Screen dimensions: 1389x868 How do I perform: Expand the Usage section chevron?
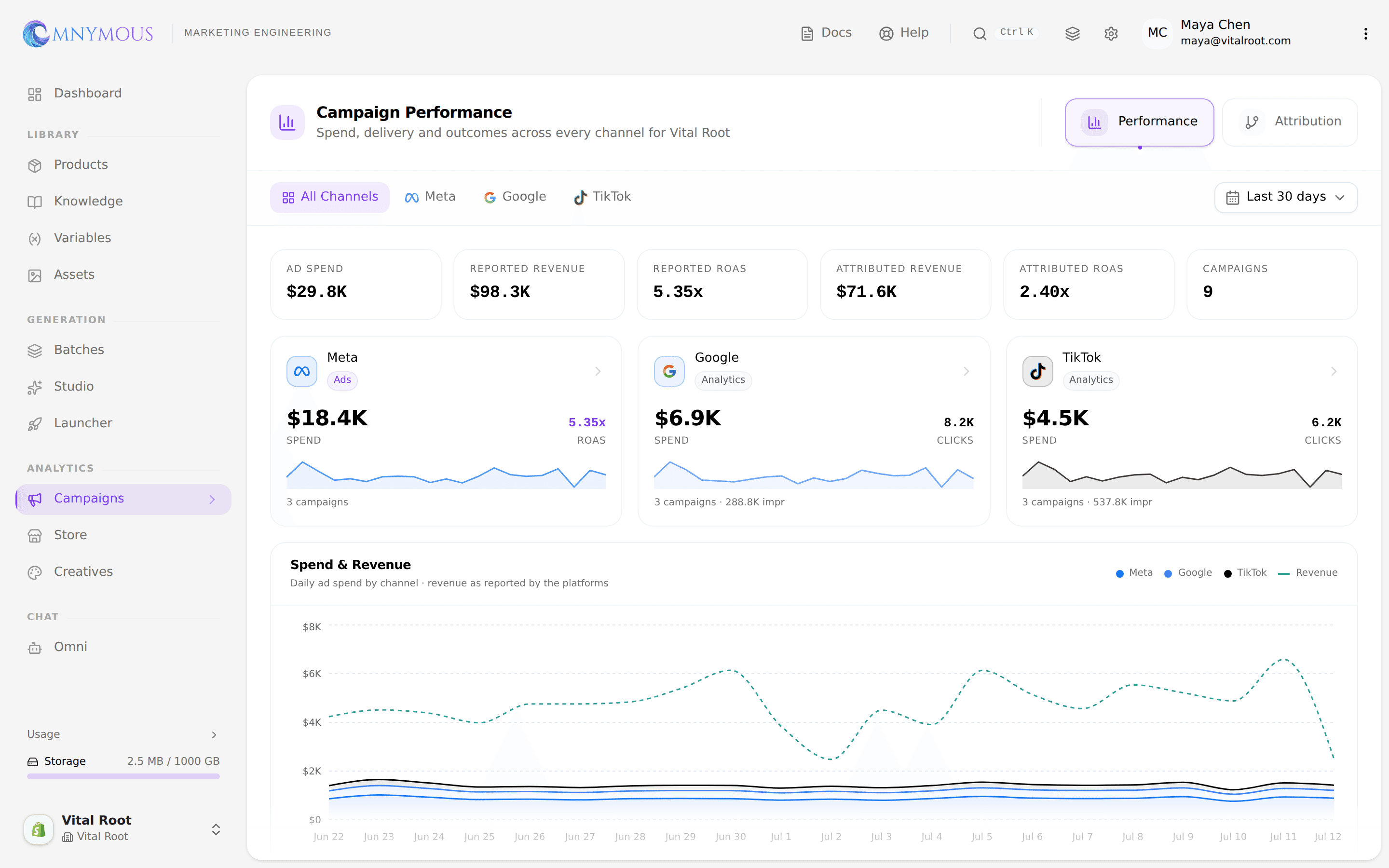pos(214,735)
